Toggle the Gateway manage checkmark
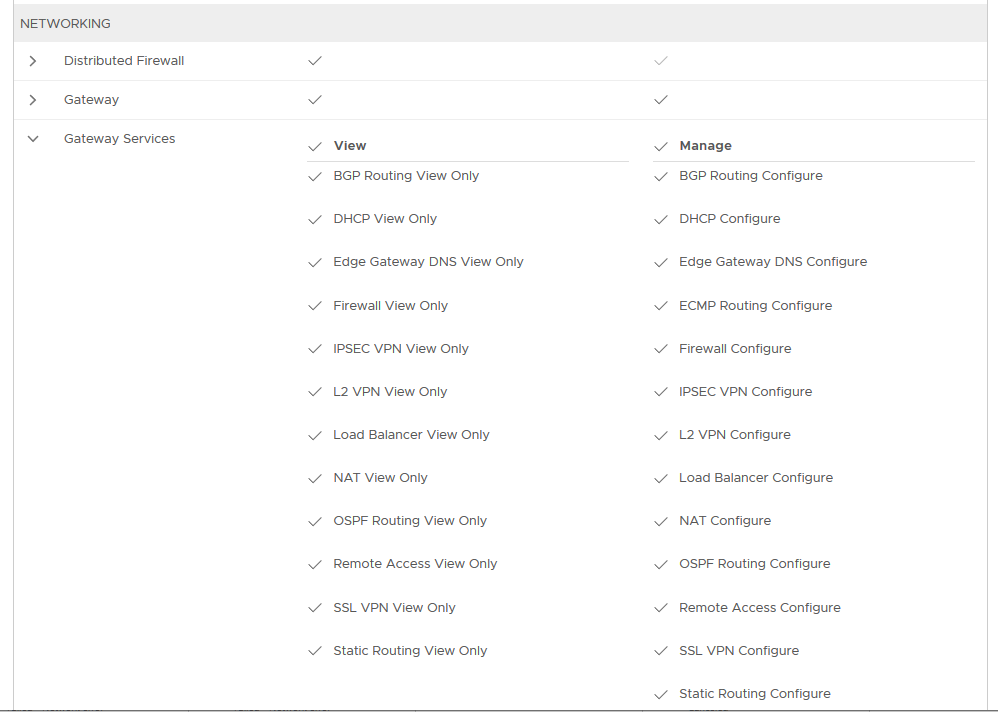The image size is (998, 712). tap(660, 100)
